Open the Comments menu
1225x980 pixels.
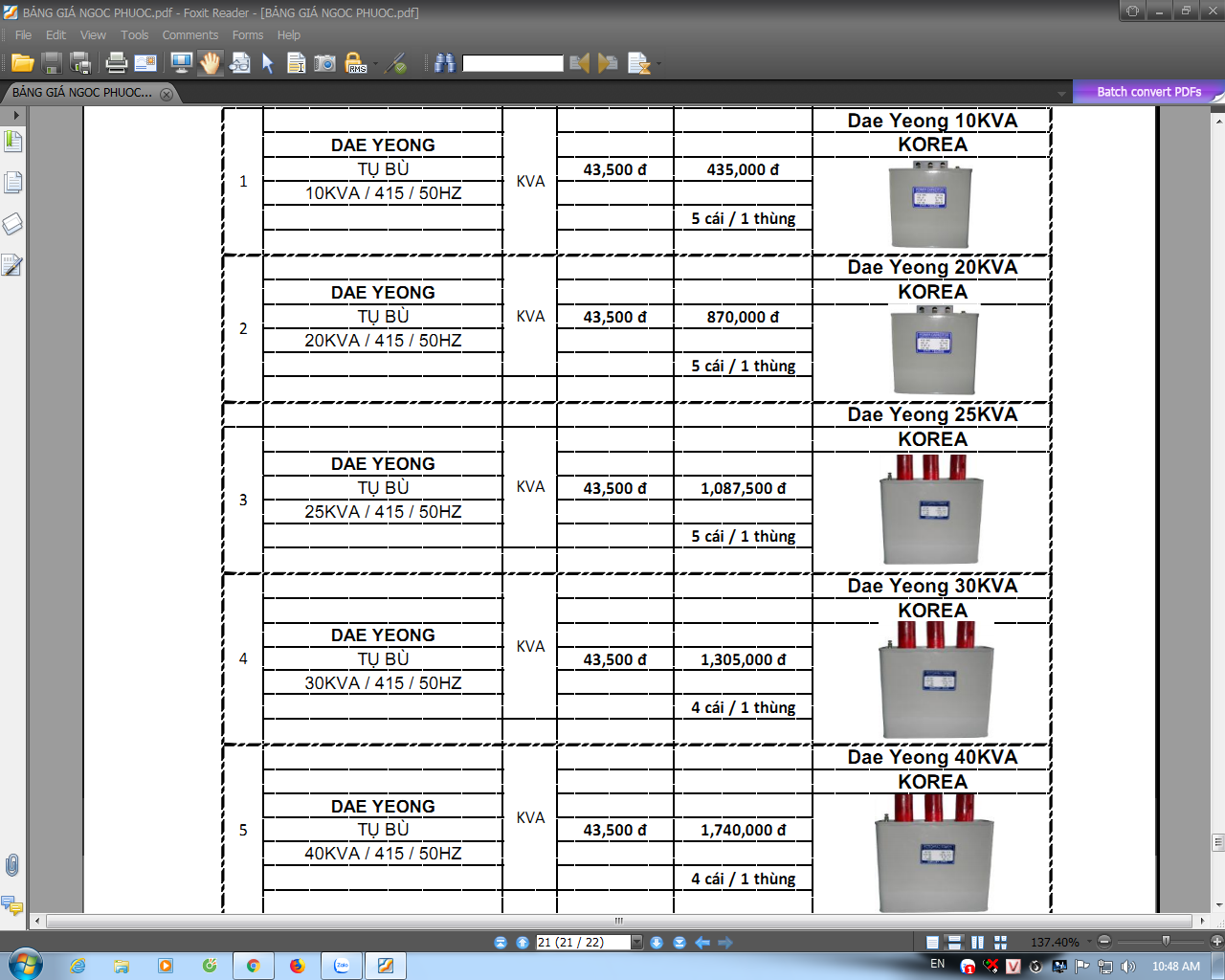click(x=189, y=35)
